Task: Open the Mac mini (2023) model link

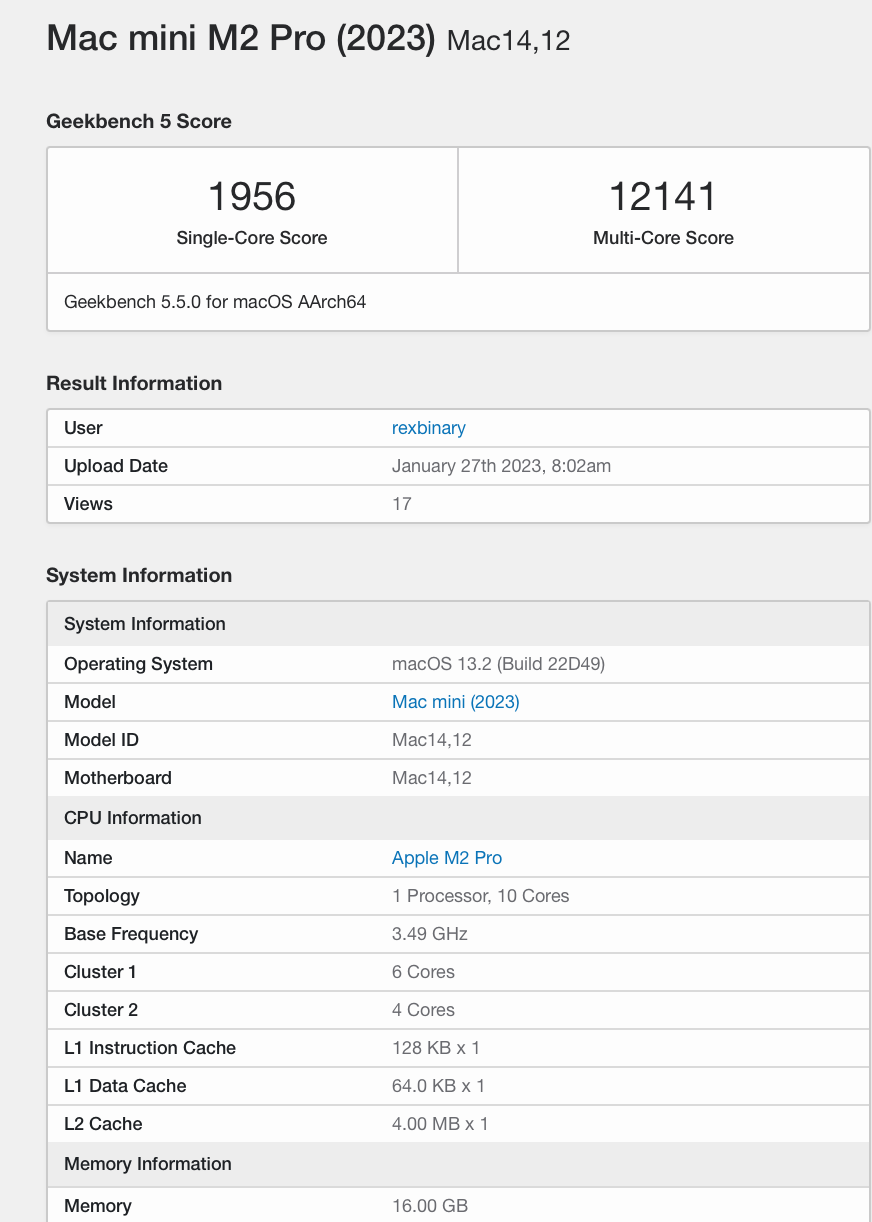Action: [455, 702]
